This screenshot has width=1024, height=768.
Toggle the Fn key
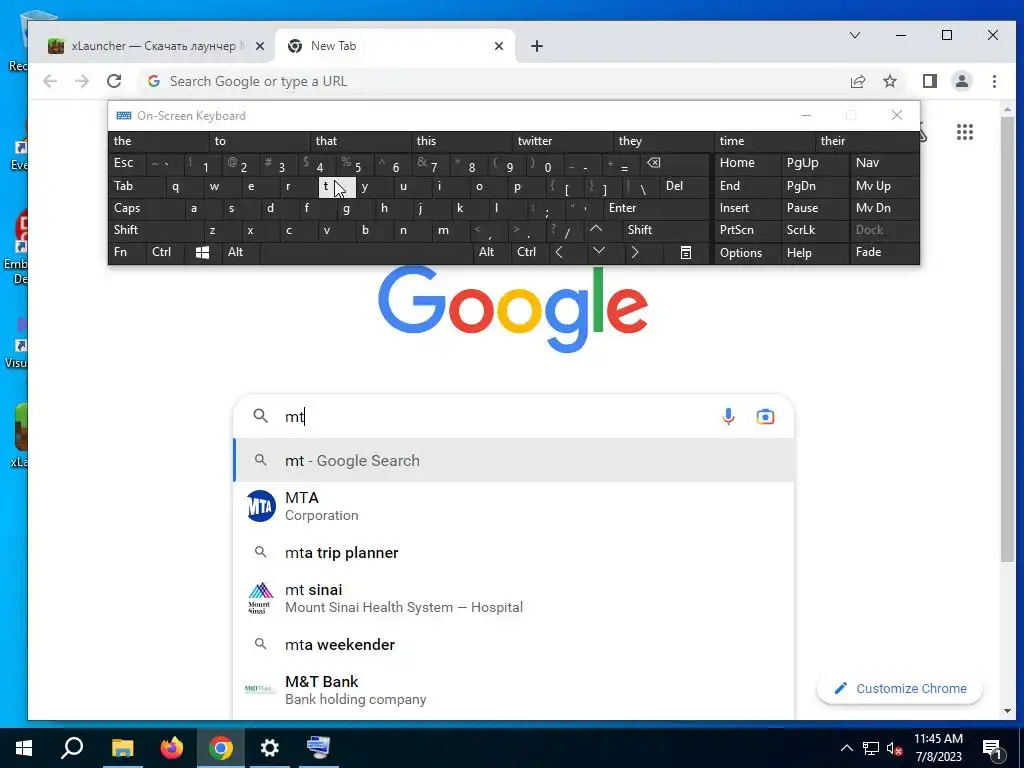[127, 252]
